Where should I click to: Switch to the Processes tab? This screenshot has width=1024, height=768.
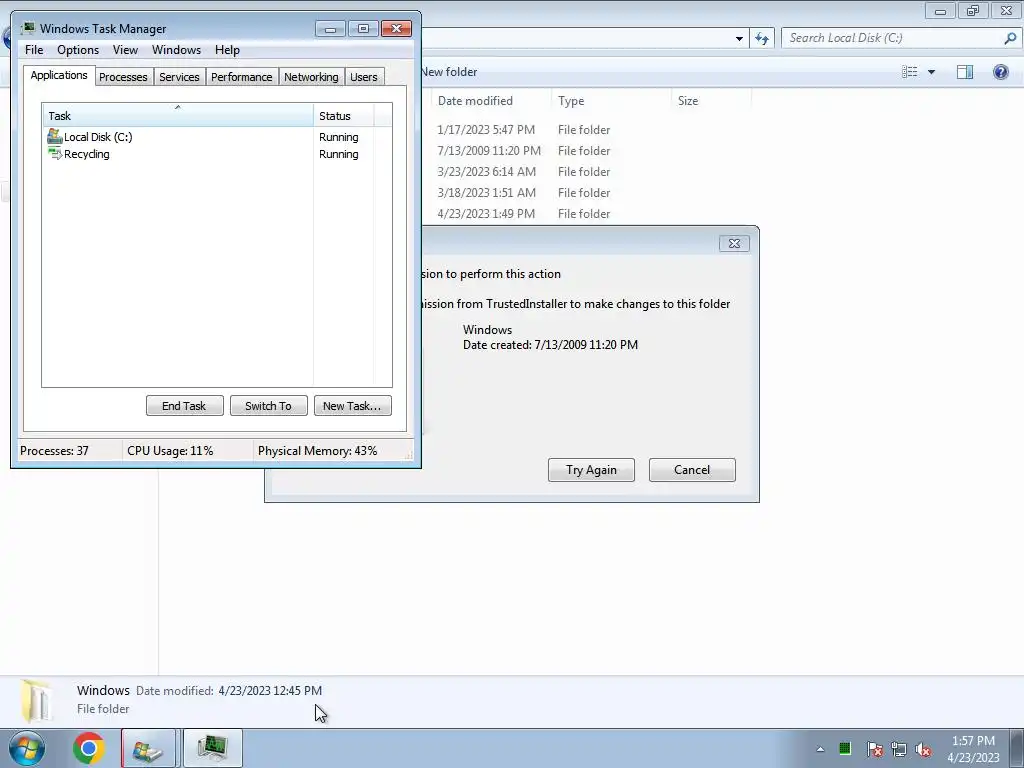coord(123,77)
